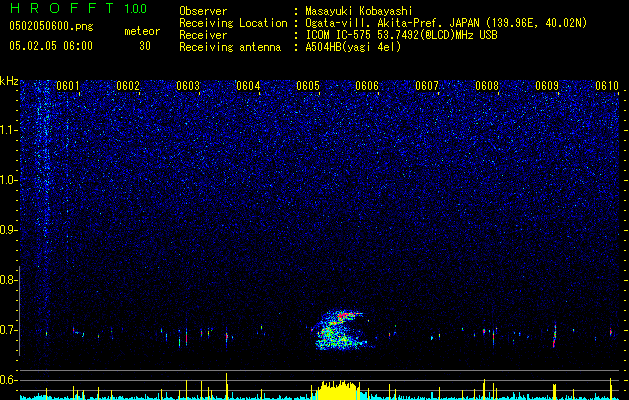This screenshot has width=629, height=400.
Task: Click the ICOM IC-575 receiver text
Action: point(401,35)
